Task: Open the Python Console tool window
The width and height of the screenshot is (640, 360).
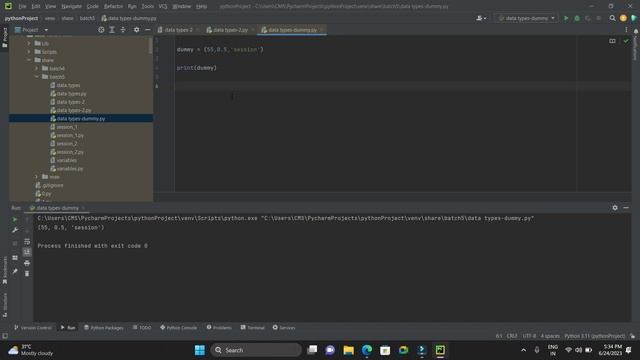Action: point(179,327)
